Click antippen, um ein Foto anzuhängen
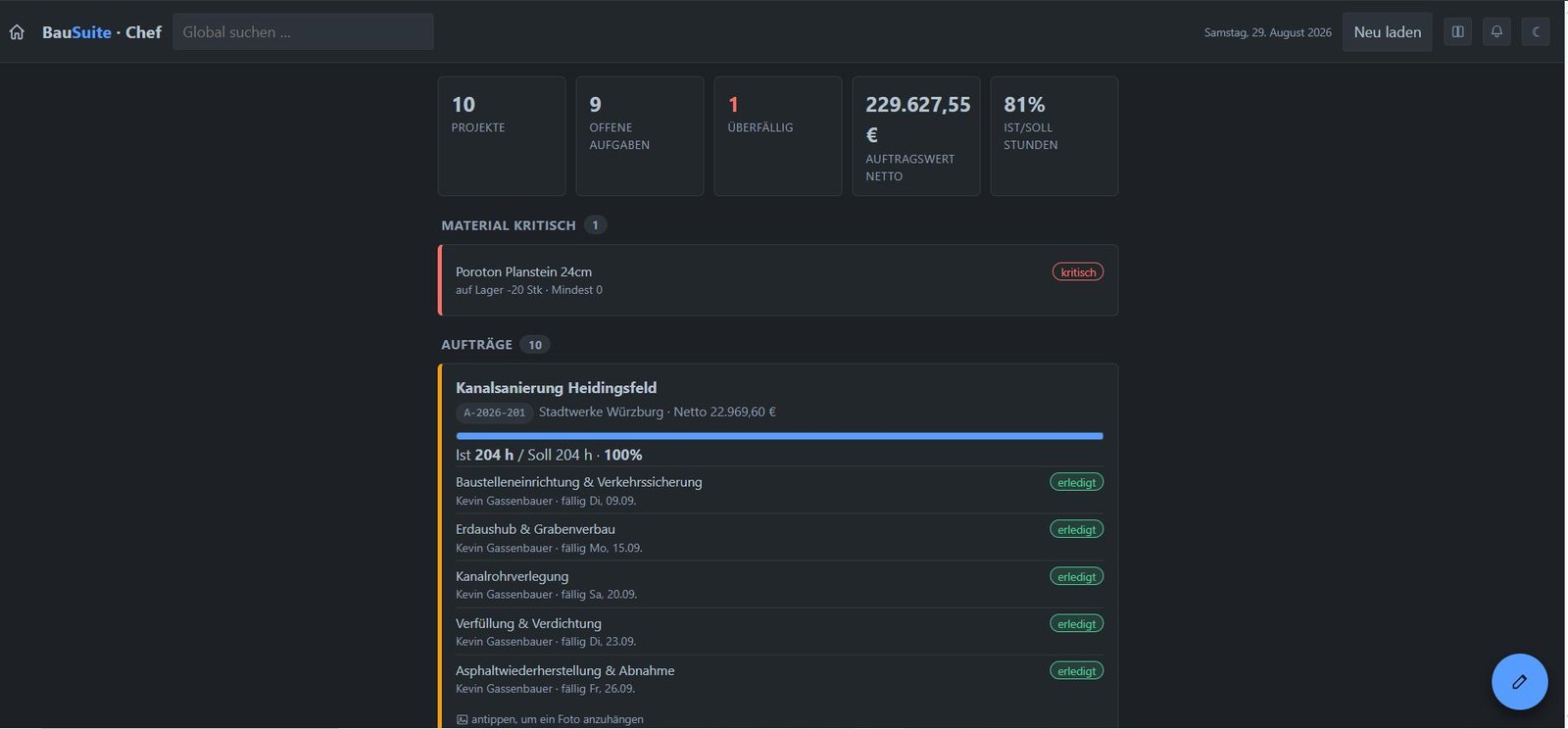Screen dimensions: 1568x729 point(557,719)
